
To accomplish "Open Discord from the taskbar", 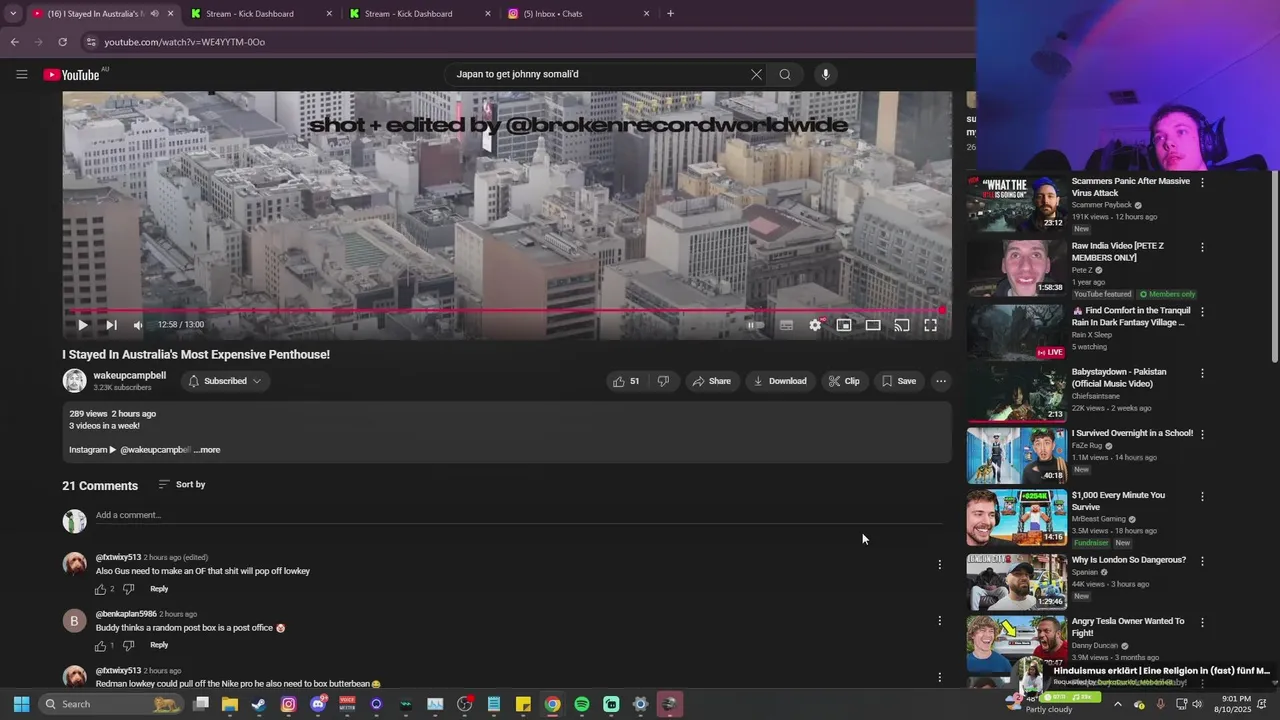I will click(x=318, y=704).
